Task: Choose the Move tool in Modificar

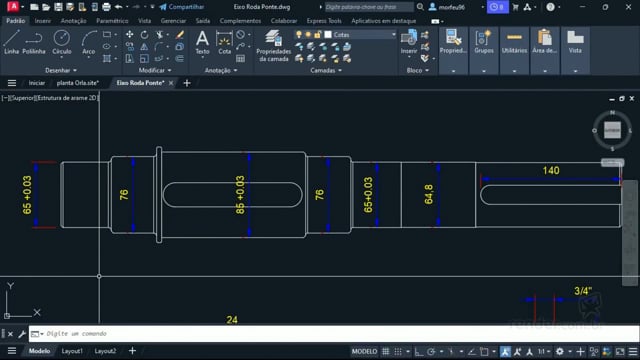Action: pos(129,35)
